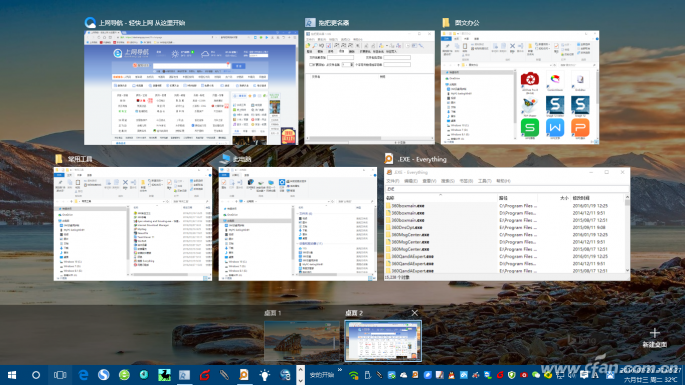This screenshot has height=385, width=685.
Task: Click the blue search button on 上网导航
Action: point(239,66)
